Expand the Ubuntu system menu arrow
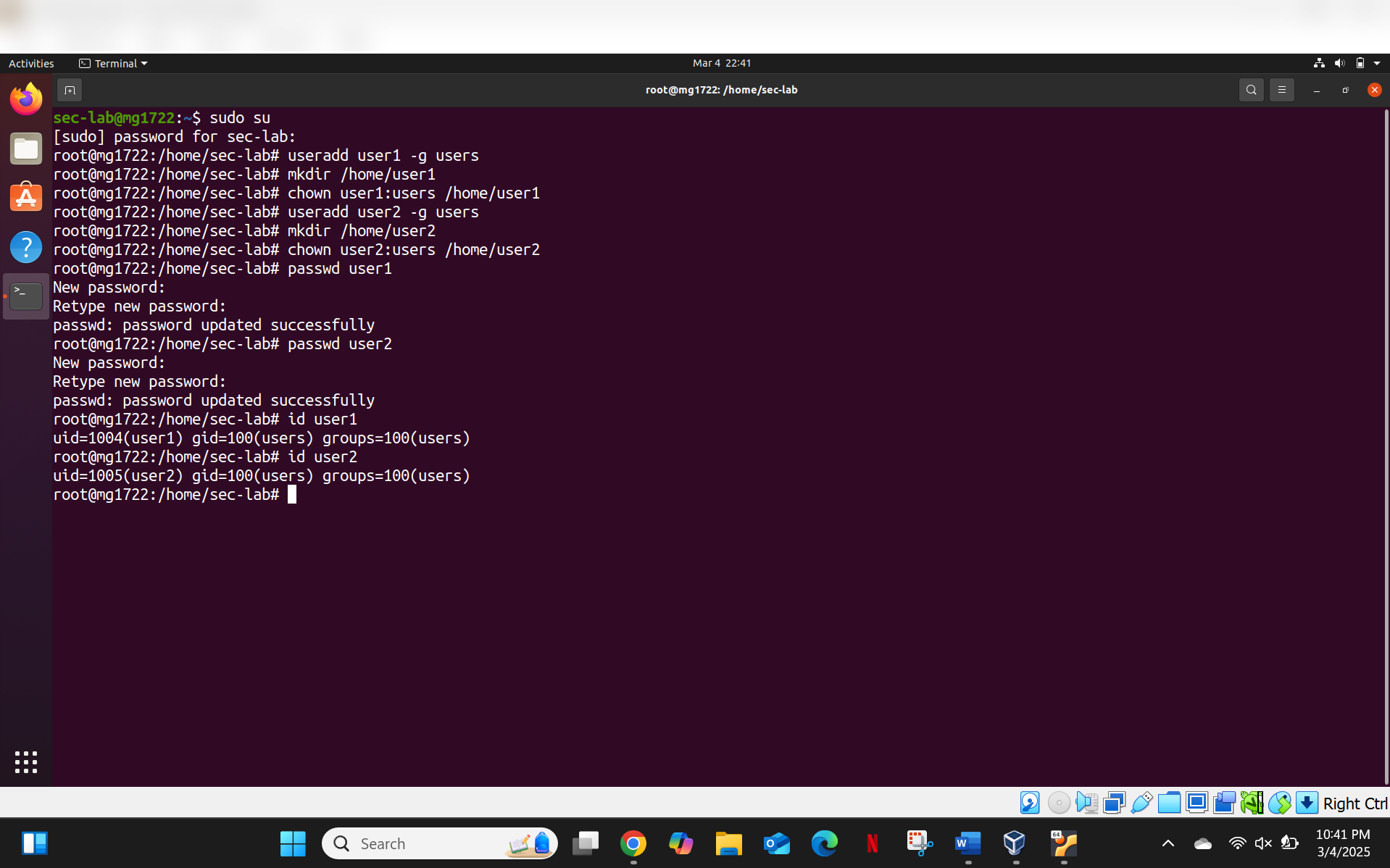Image resolution: width=1390 pixels, height=868 pixels. click(1377, 63)
